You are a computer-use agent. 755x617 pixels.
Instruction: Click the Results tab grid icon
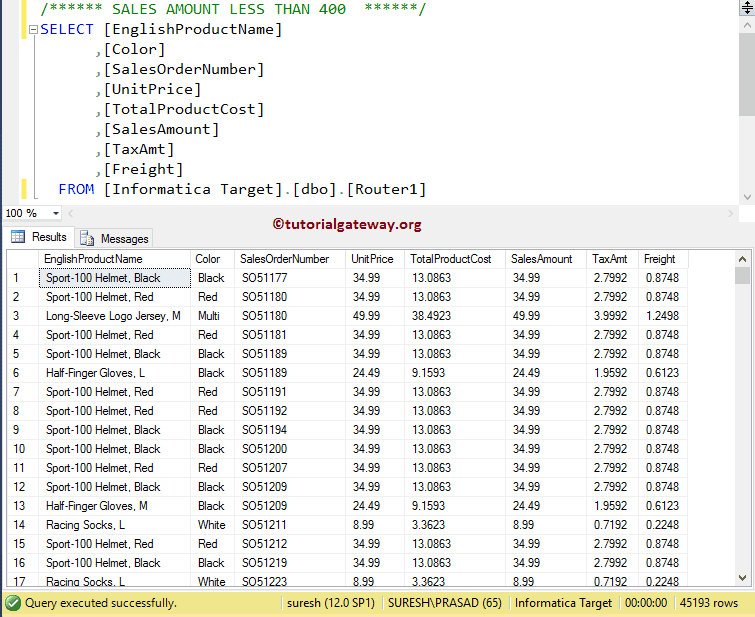pyautogui.click(x=18, y=237)
